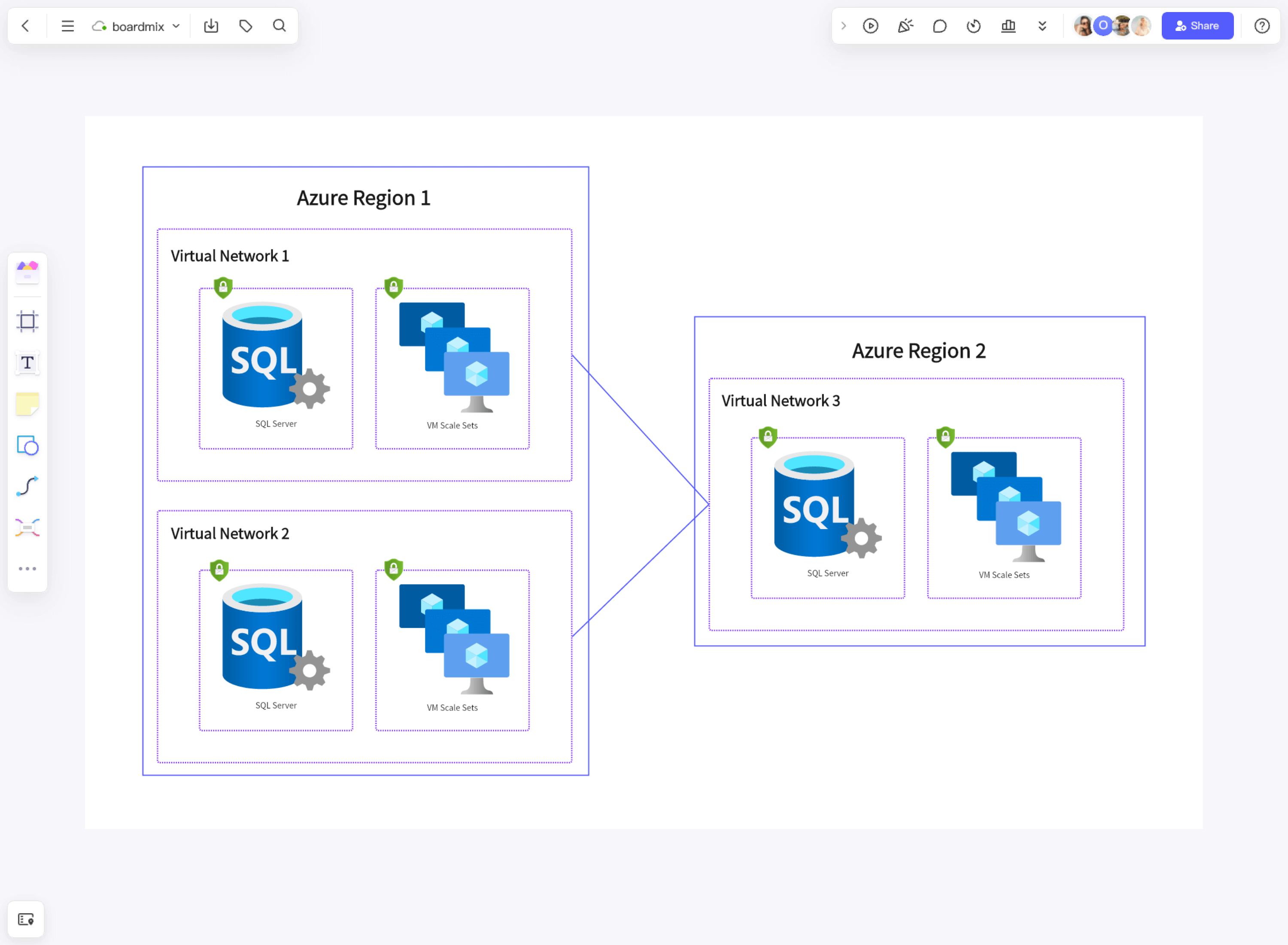Select the Azure Region 2 title text
Viewport: 1288px width, 945px height.
tap(919, 351)
